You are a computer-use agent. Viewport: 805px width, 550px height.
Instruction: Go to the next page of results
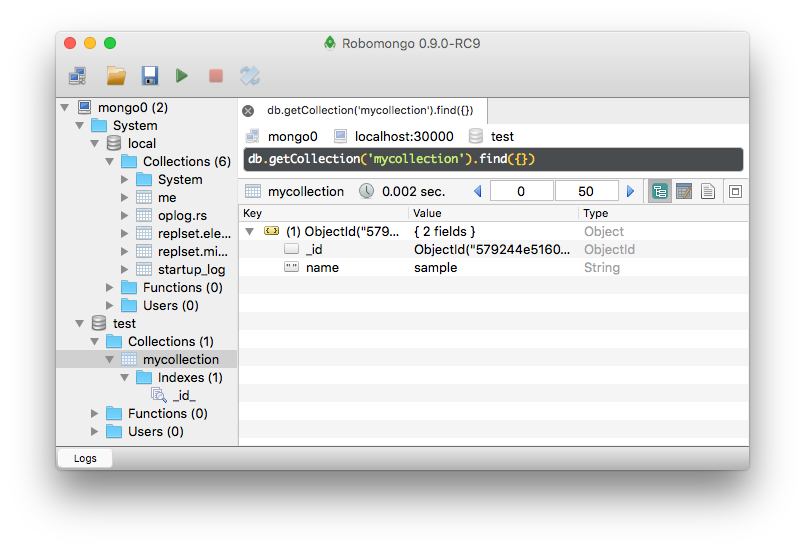point(630,192)
